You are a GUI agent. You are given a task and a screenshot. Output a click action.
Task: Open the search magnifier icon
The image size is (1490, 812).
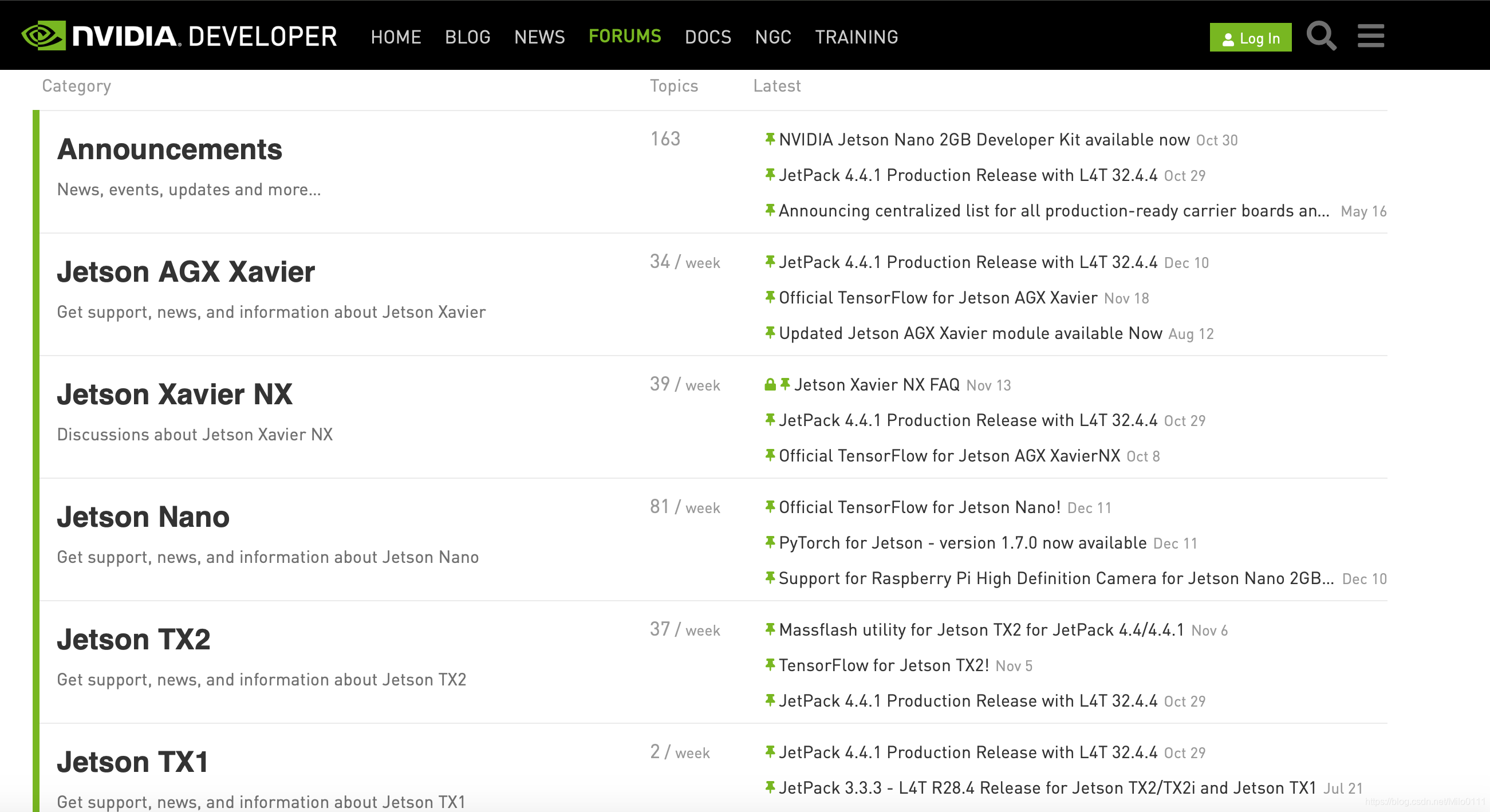pyautogui.click(x=1321, y=36)
